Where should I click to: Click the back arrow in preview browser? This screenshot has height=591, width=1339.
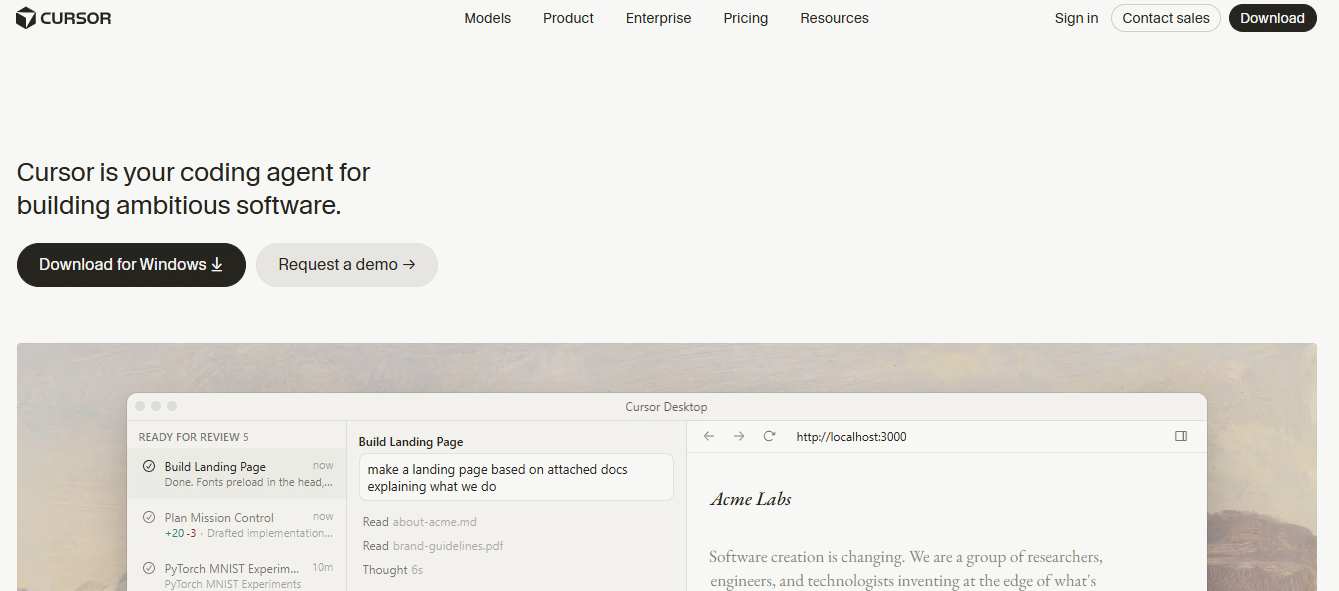point(709,436)
